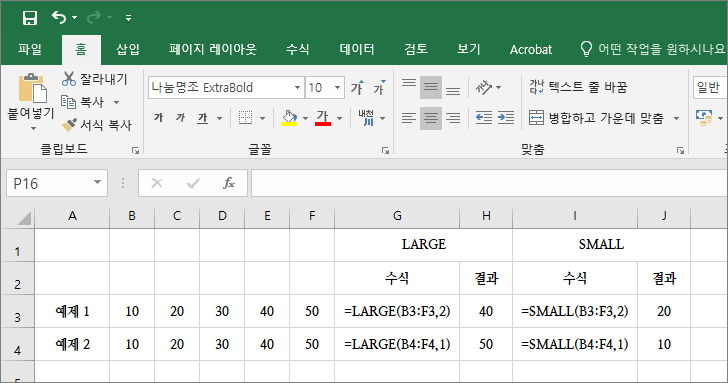Click the formula bar cancel X icon
The width and height of the screenshot is (728, 383).
pyautogui.click(x=157, y=183)
